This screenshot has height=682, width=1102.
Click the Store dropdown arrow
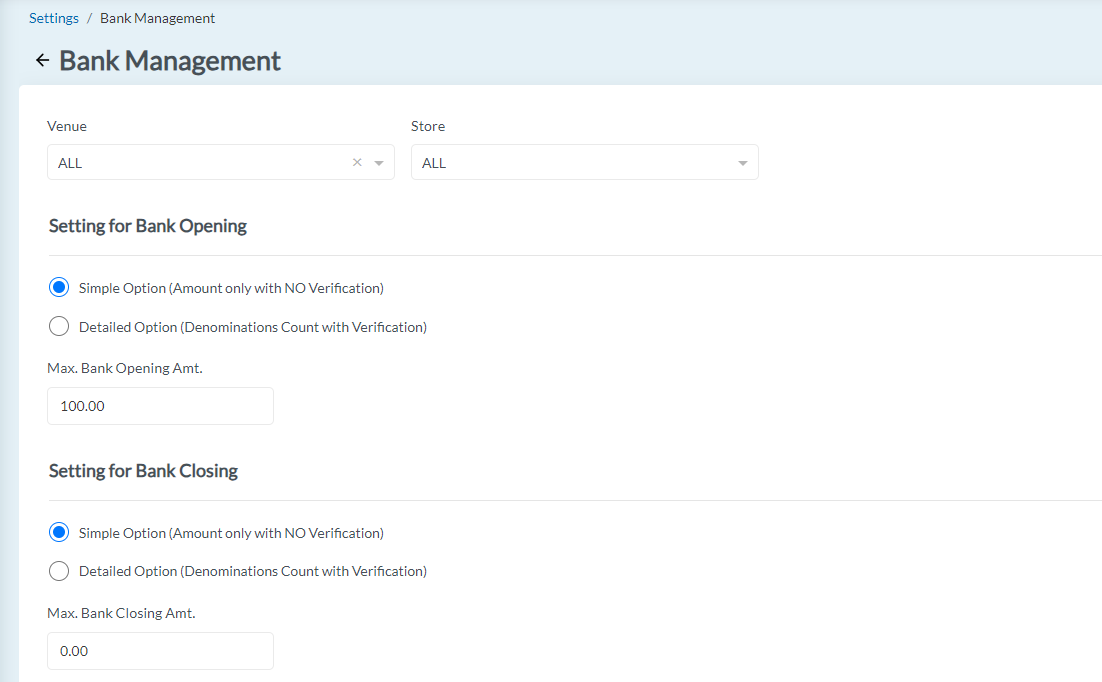click(742, 162)
